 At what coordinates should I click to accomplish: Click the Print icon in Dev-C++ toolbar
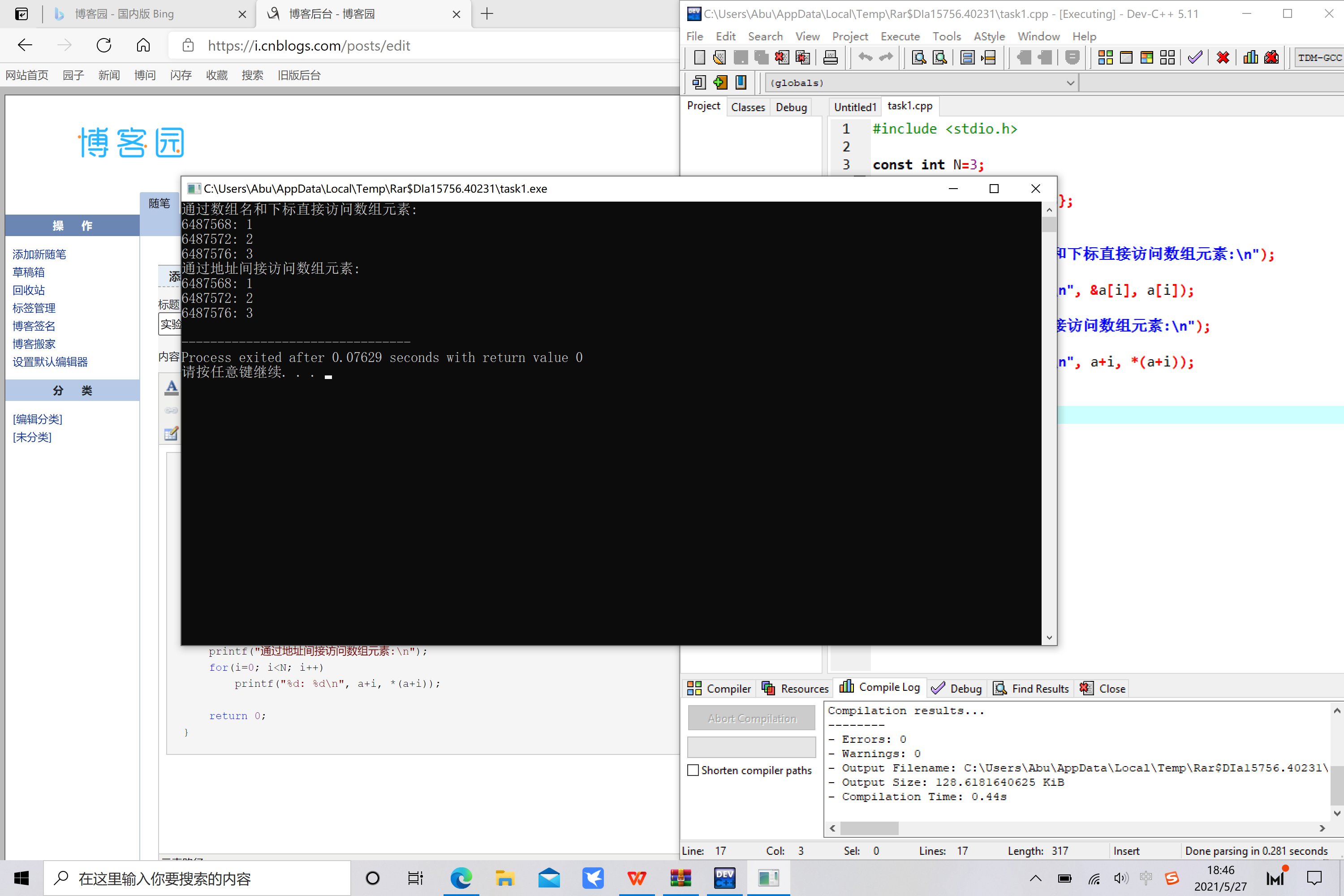(830, 57)
